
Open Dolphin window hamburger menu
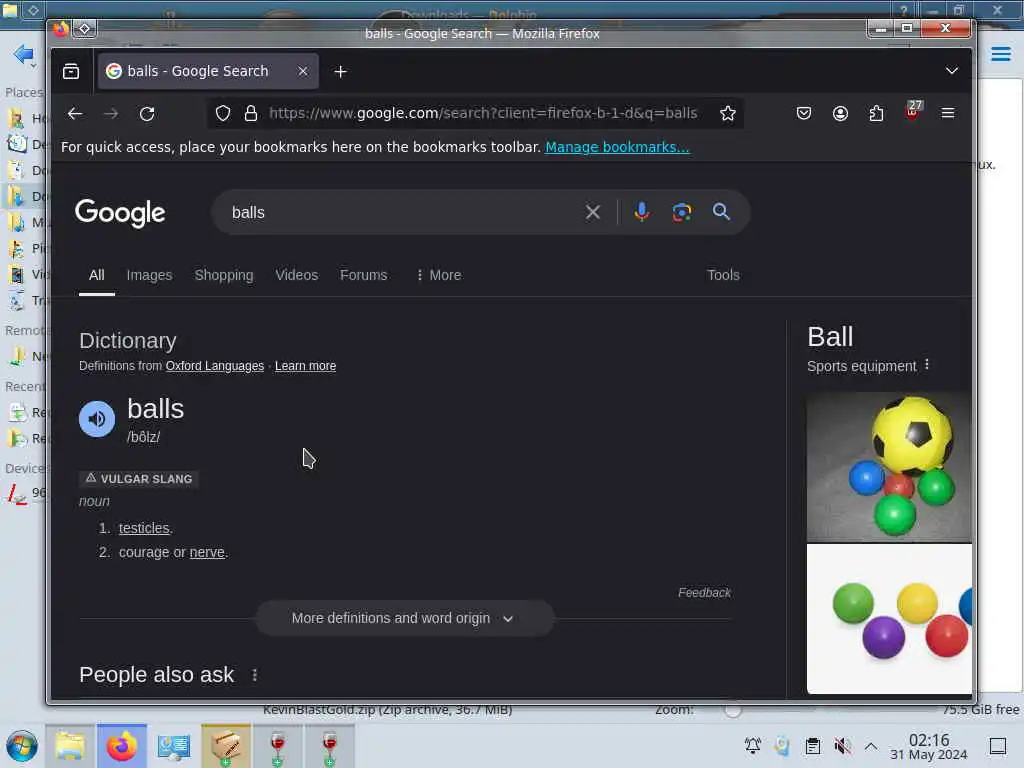(x=1000, y=54)
